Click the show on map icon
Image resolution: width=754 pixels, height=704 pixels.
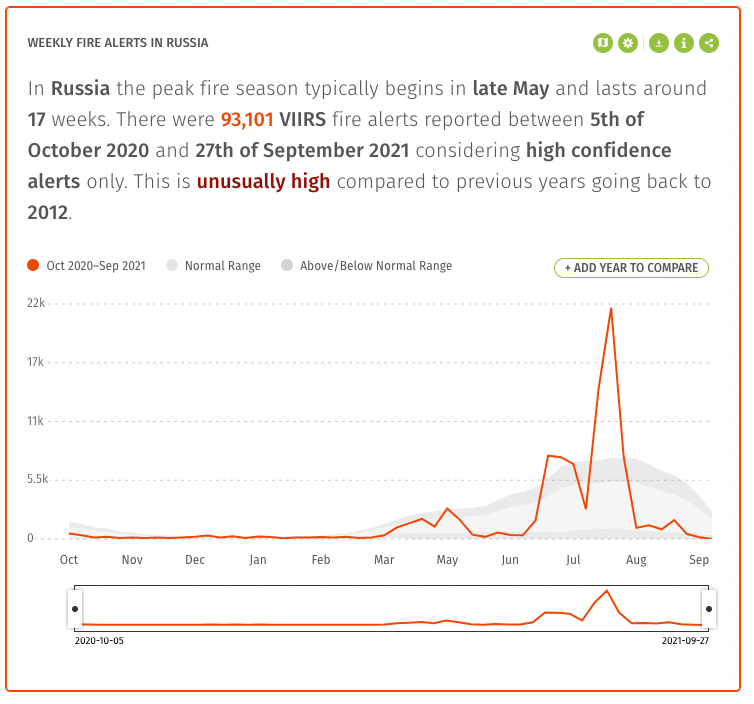point(602,43)
